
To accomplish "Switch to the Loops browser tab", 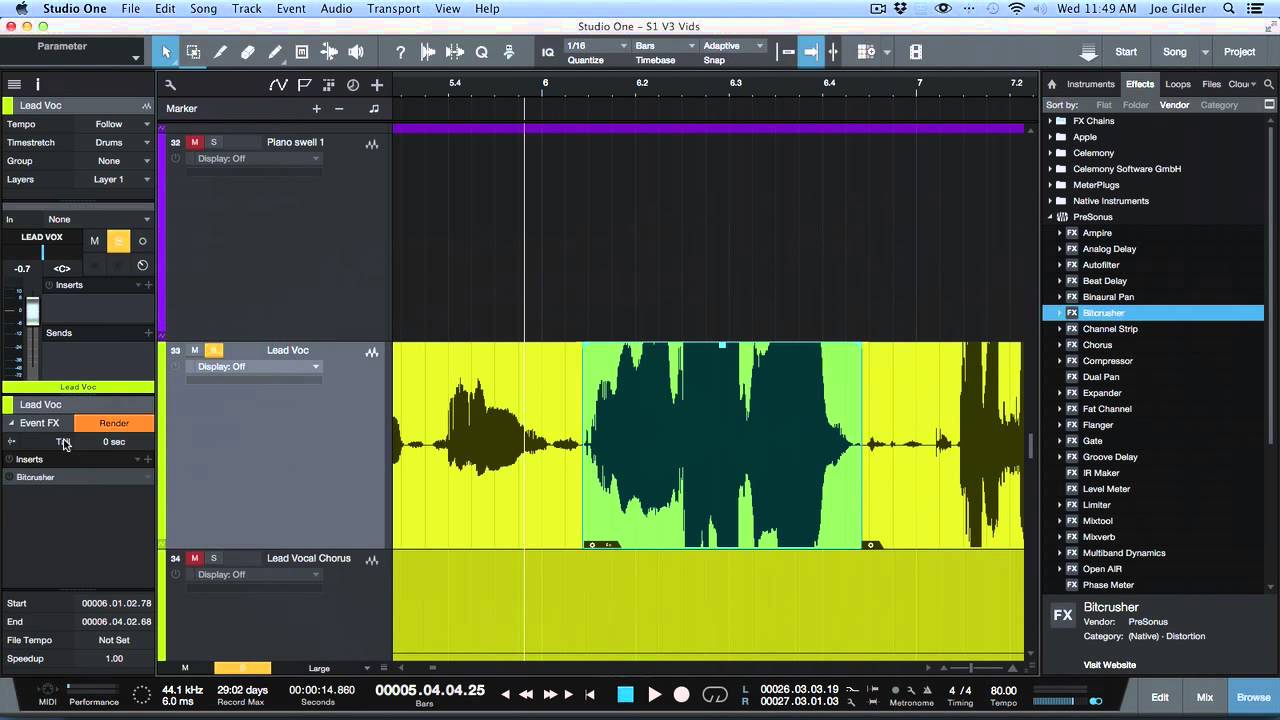I will click(1178, 84).
